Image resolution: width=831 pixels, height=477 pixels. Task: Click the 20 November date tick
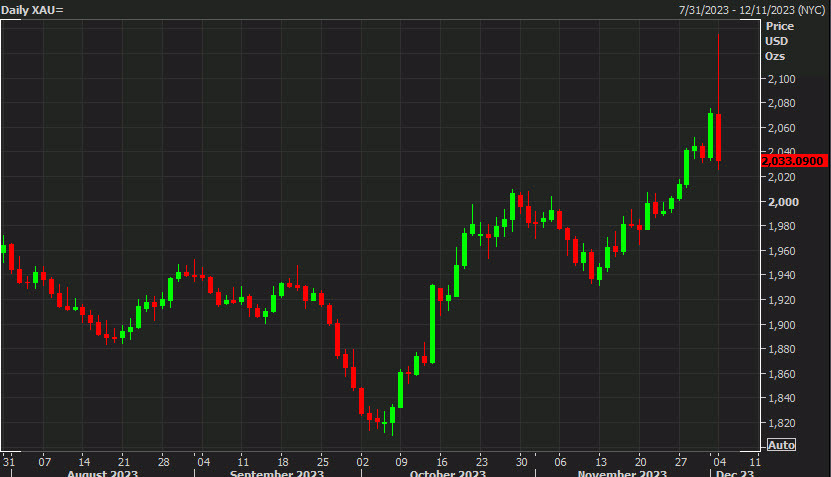coord(641,462)
